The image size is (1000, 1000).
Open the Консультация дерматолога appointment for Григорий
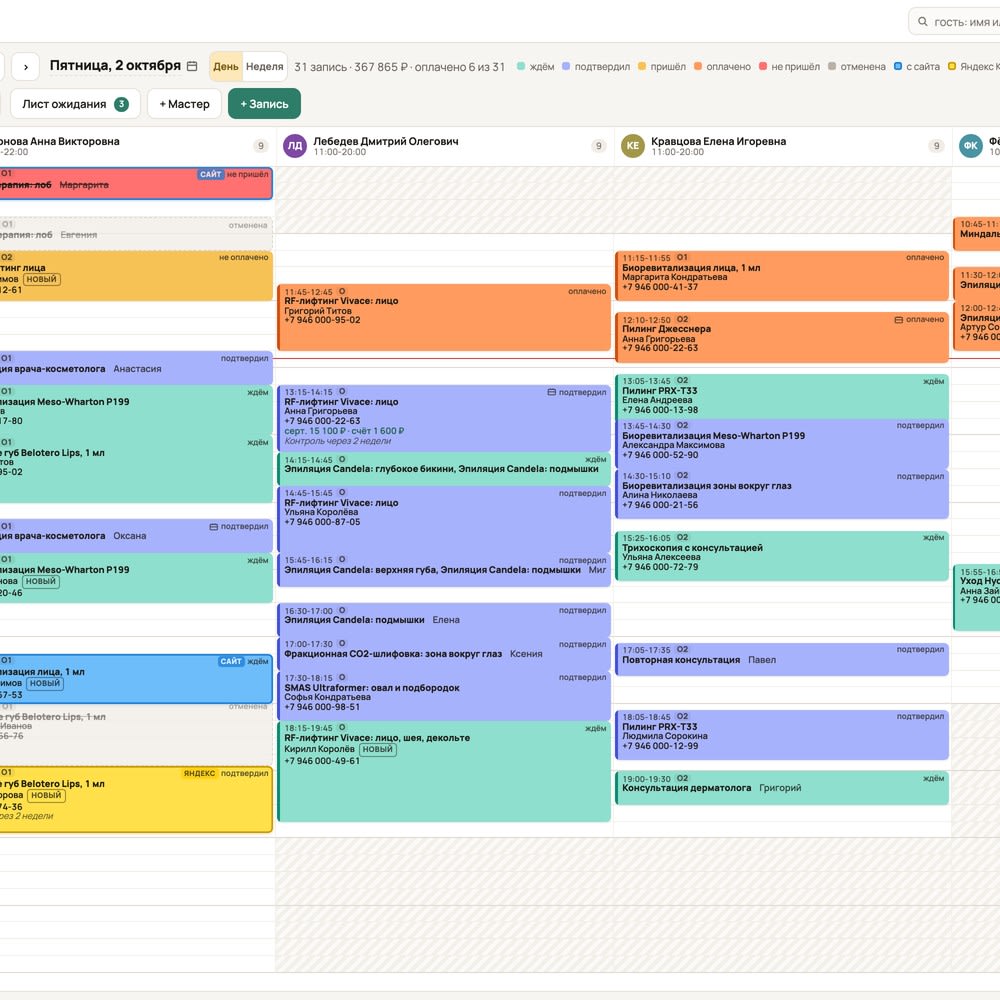782,788
